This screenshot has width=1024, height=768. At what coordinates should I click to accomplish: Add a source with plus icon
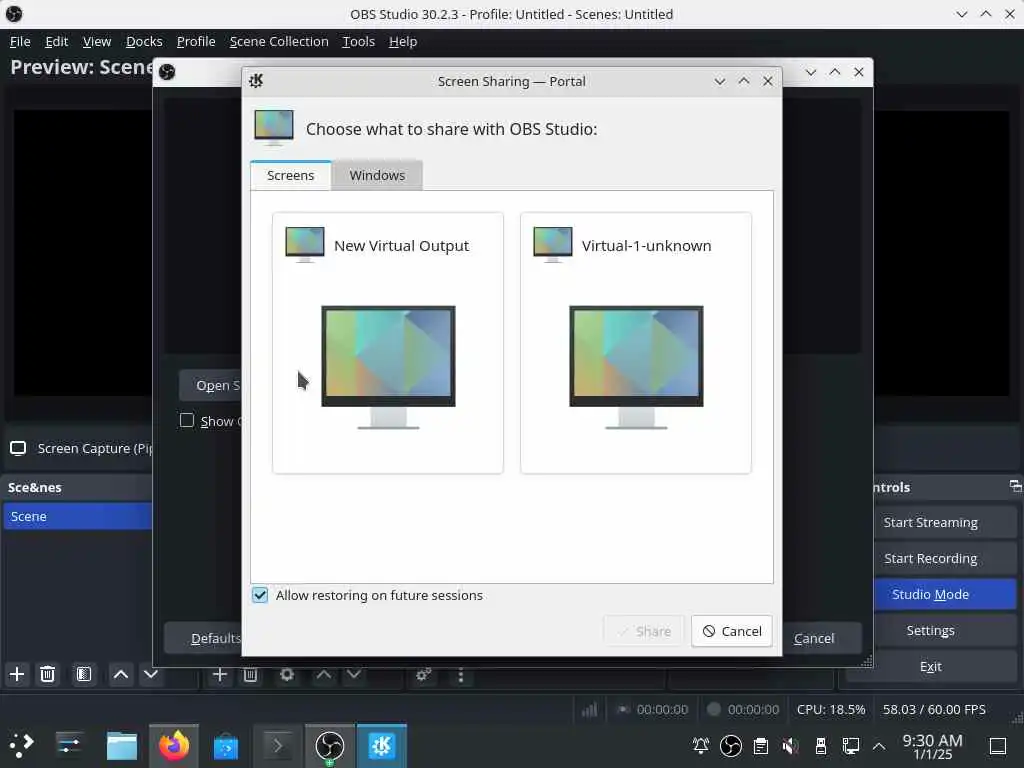tap(220, 675)
